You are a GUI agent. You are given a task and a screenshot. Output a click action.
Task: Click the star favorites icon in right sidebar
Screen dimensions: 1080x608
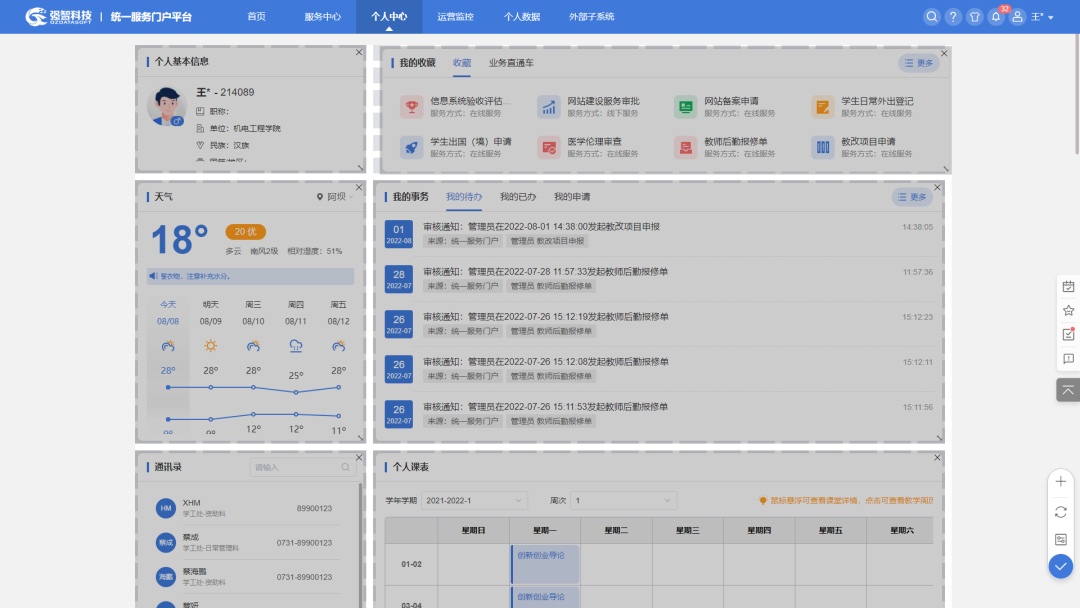point(1068,311)
